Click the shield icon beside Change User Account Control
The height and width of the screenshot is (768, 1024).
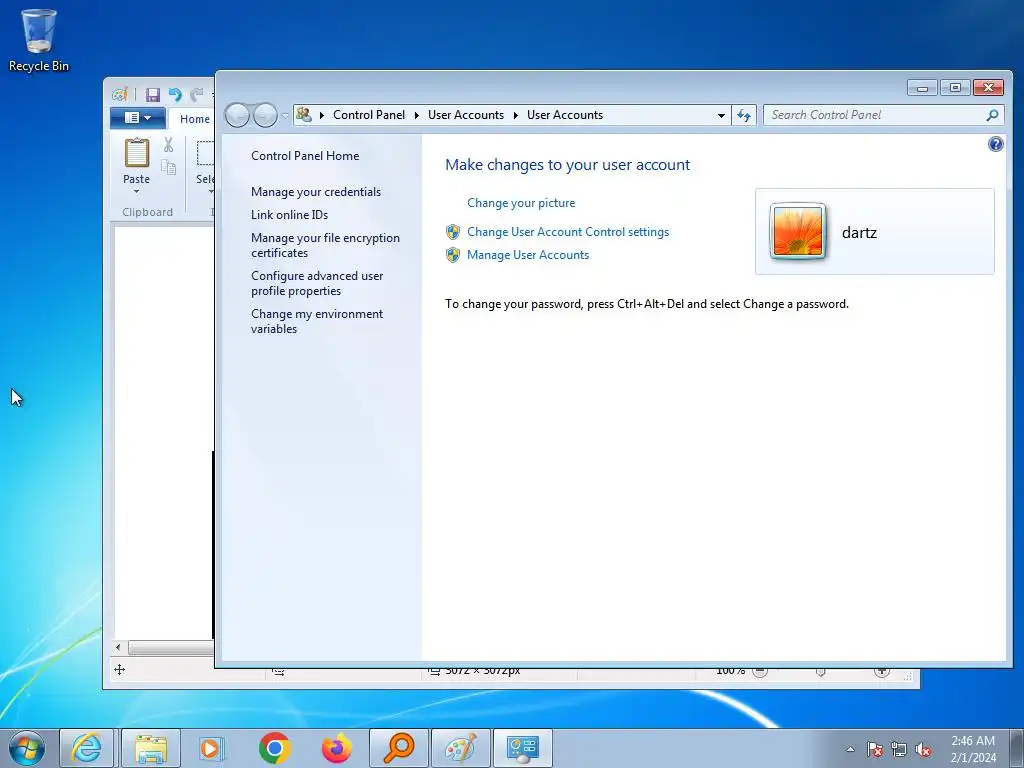click(453, 231)
